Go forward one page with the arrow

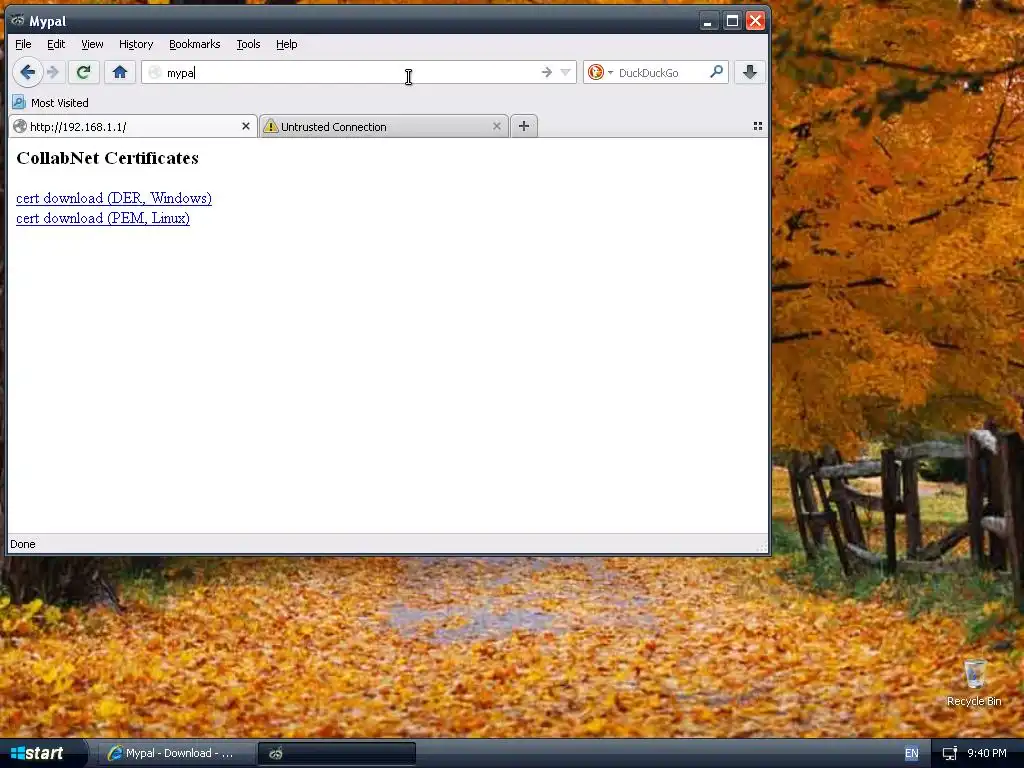click(x=54, y=72)
